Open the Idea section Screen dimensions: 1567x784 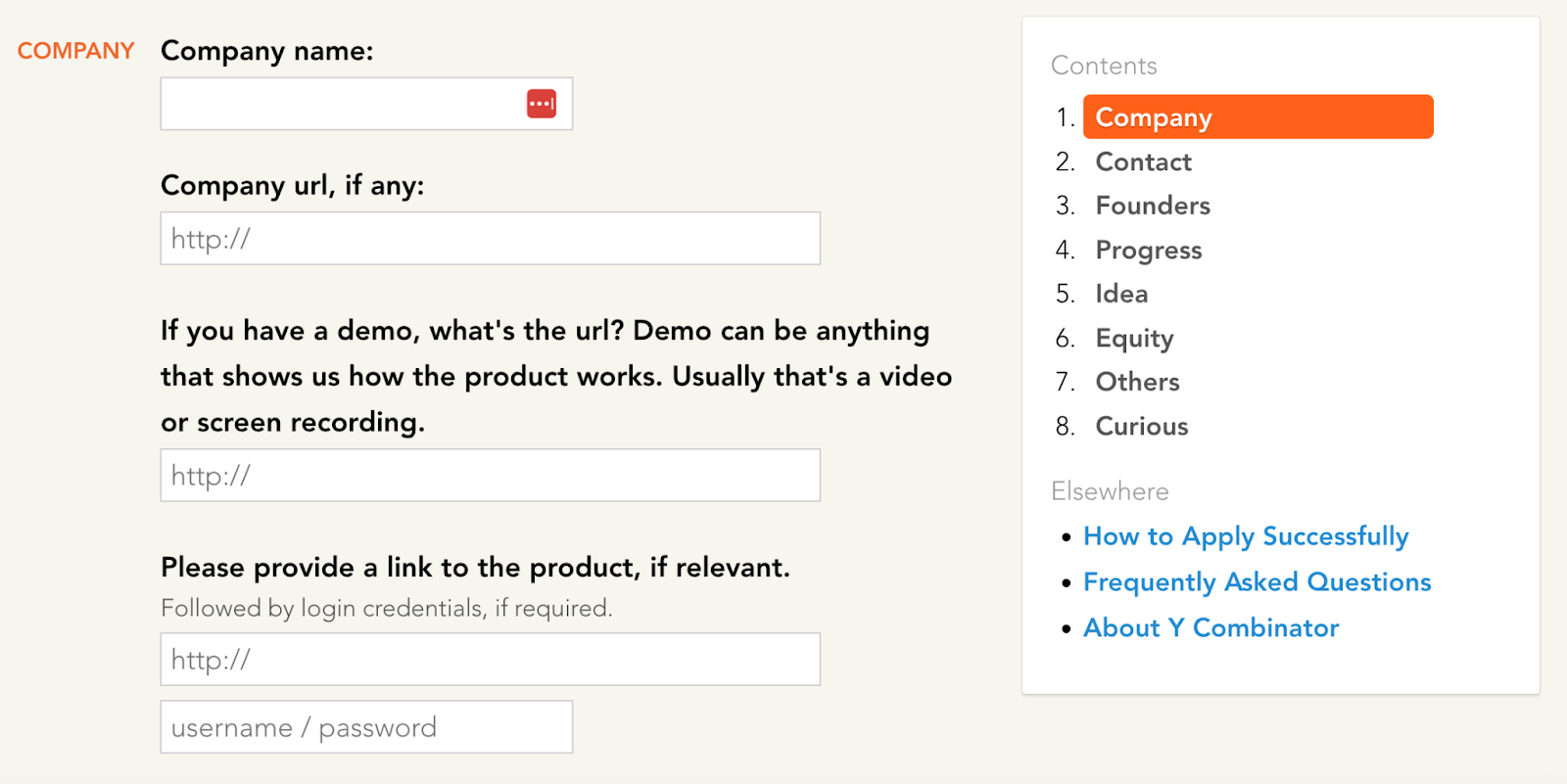coord(1121,294)
